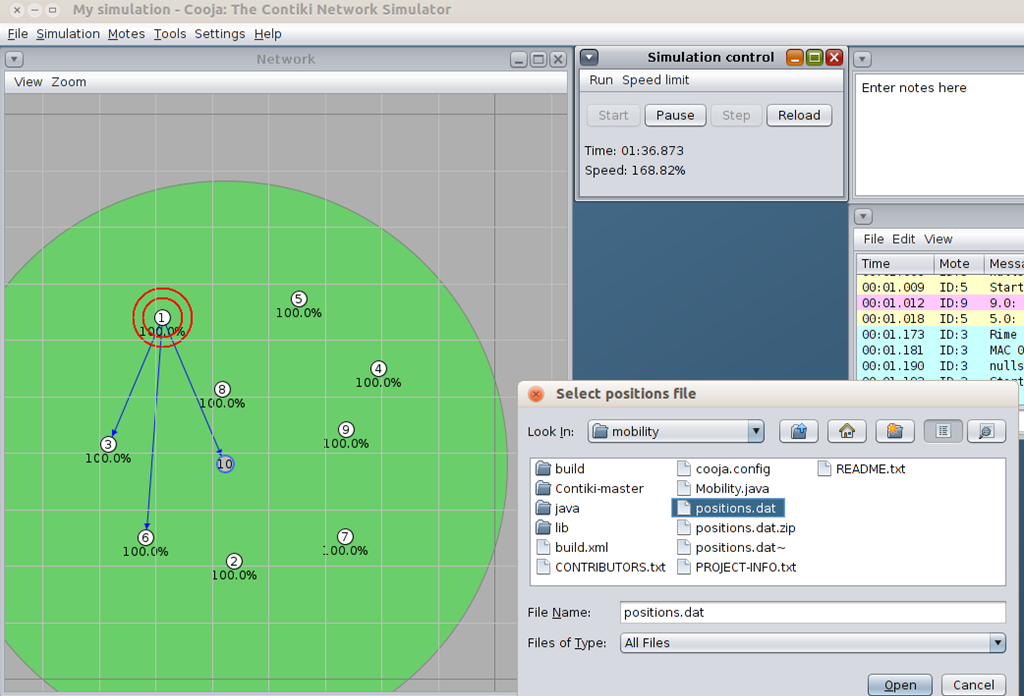Pause the running simulation
Image resolution: width=1024 pixels, height=696 pixels.
tap(675, 115)
